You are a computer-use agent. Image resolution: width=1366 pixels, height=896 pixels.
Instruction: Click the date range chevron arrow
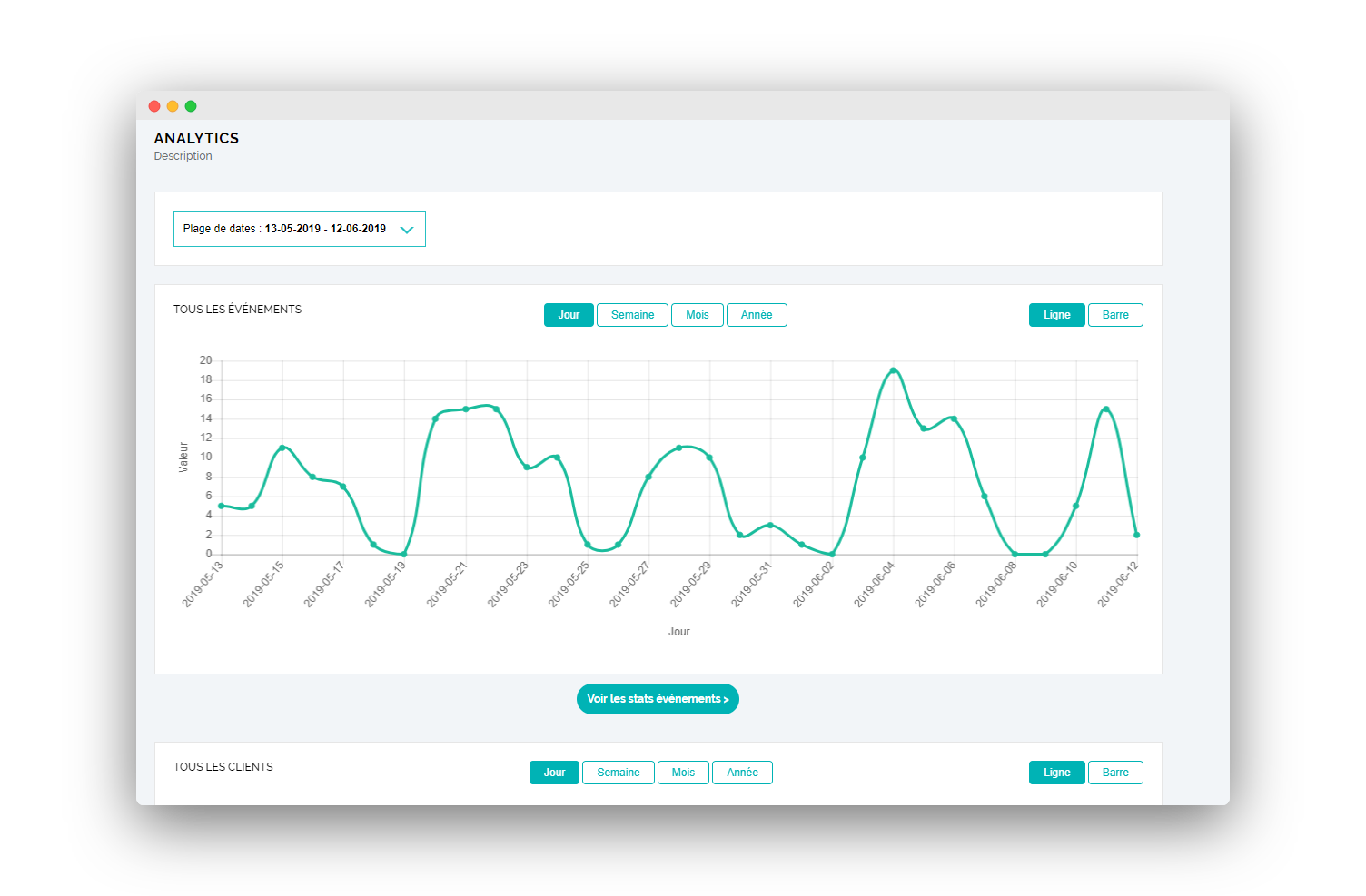click(x=407, y=230)
